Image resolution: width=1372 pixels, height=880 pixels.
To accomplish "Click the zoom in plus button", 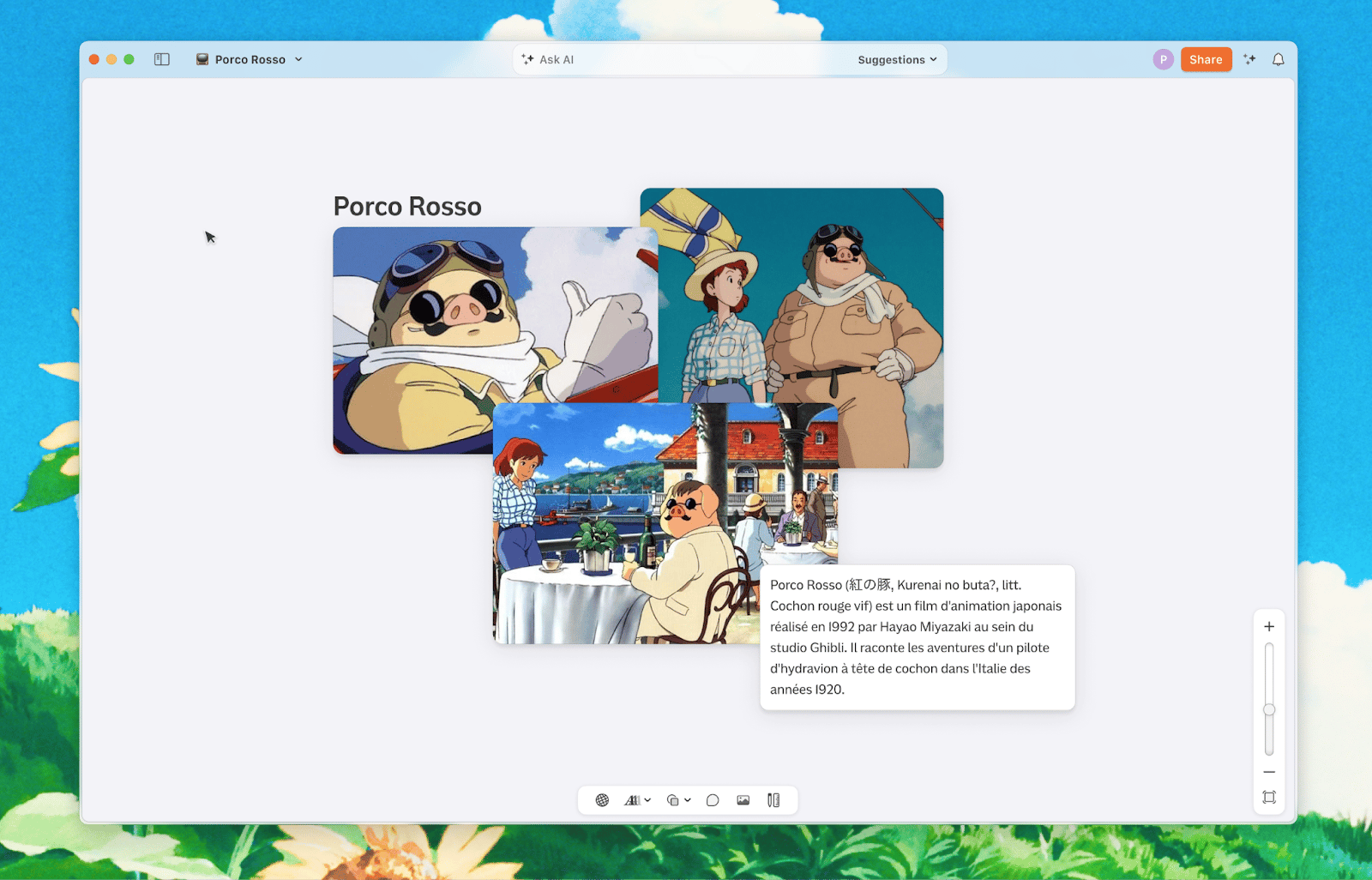I will click(x=1269, y=626).
